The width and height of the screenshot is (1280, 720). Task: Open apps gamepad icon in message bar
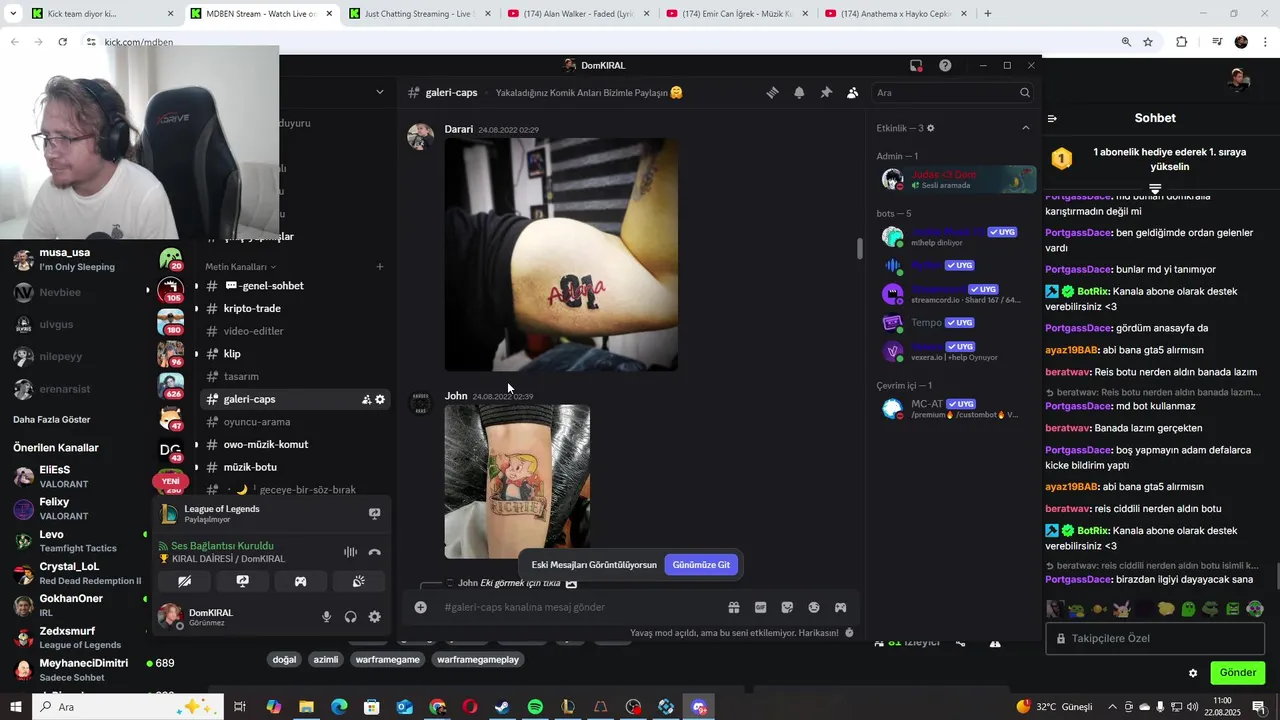(x=840, y=607)
